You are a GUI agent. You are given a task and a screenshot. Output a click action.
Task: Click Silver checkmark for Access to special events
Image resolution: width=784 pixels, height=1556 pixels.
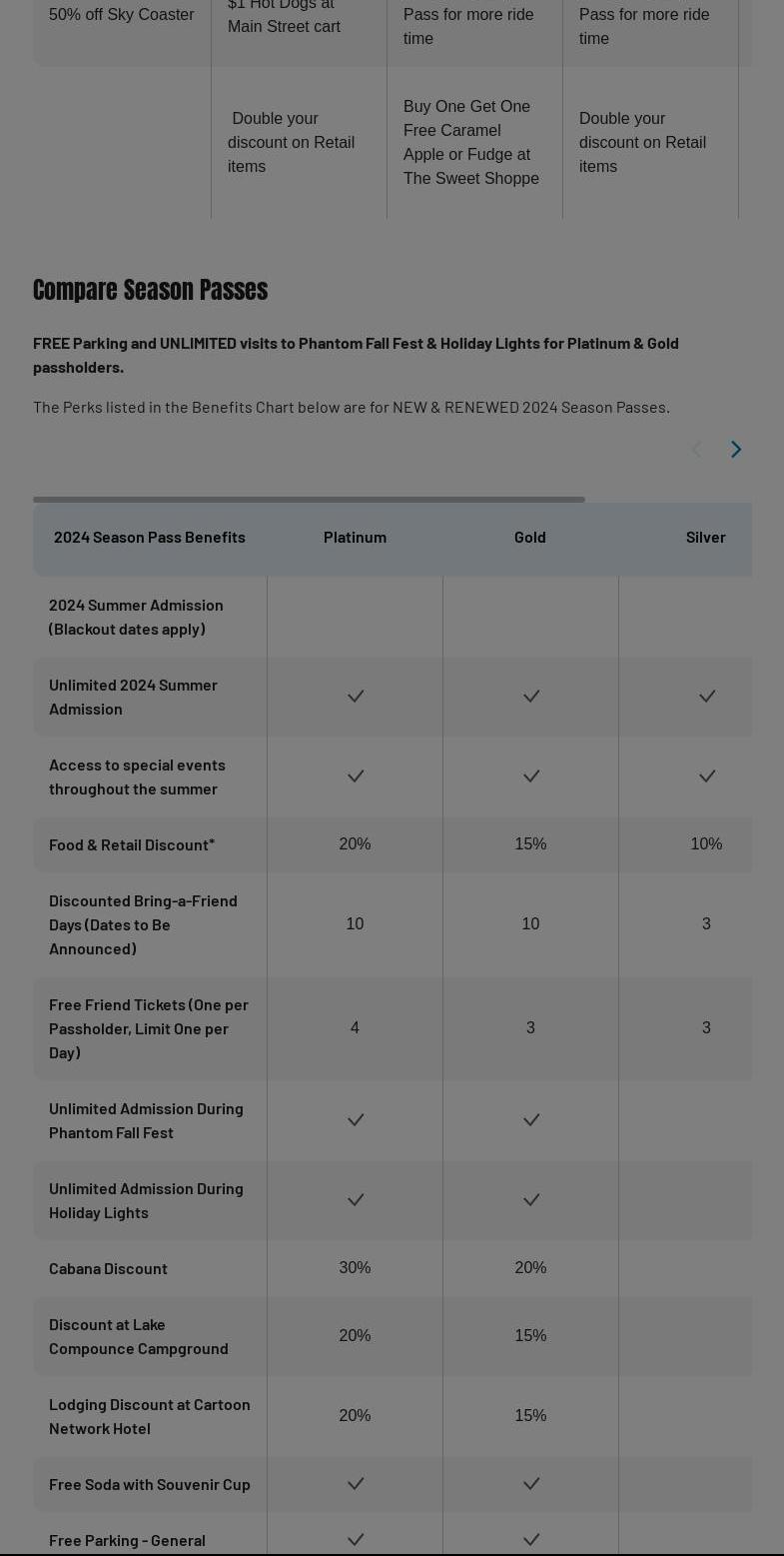tap(706, 777)
